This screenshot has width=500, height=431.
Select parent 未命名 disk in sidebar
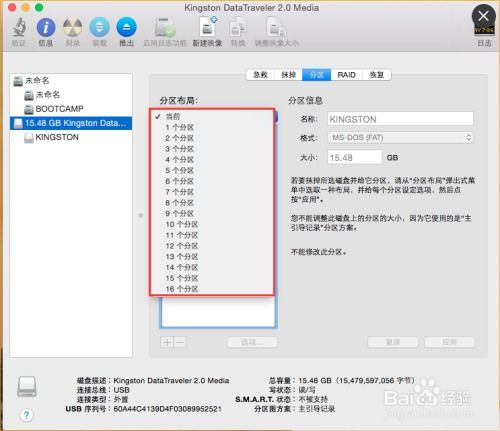(x=71, y=80)
